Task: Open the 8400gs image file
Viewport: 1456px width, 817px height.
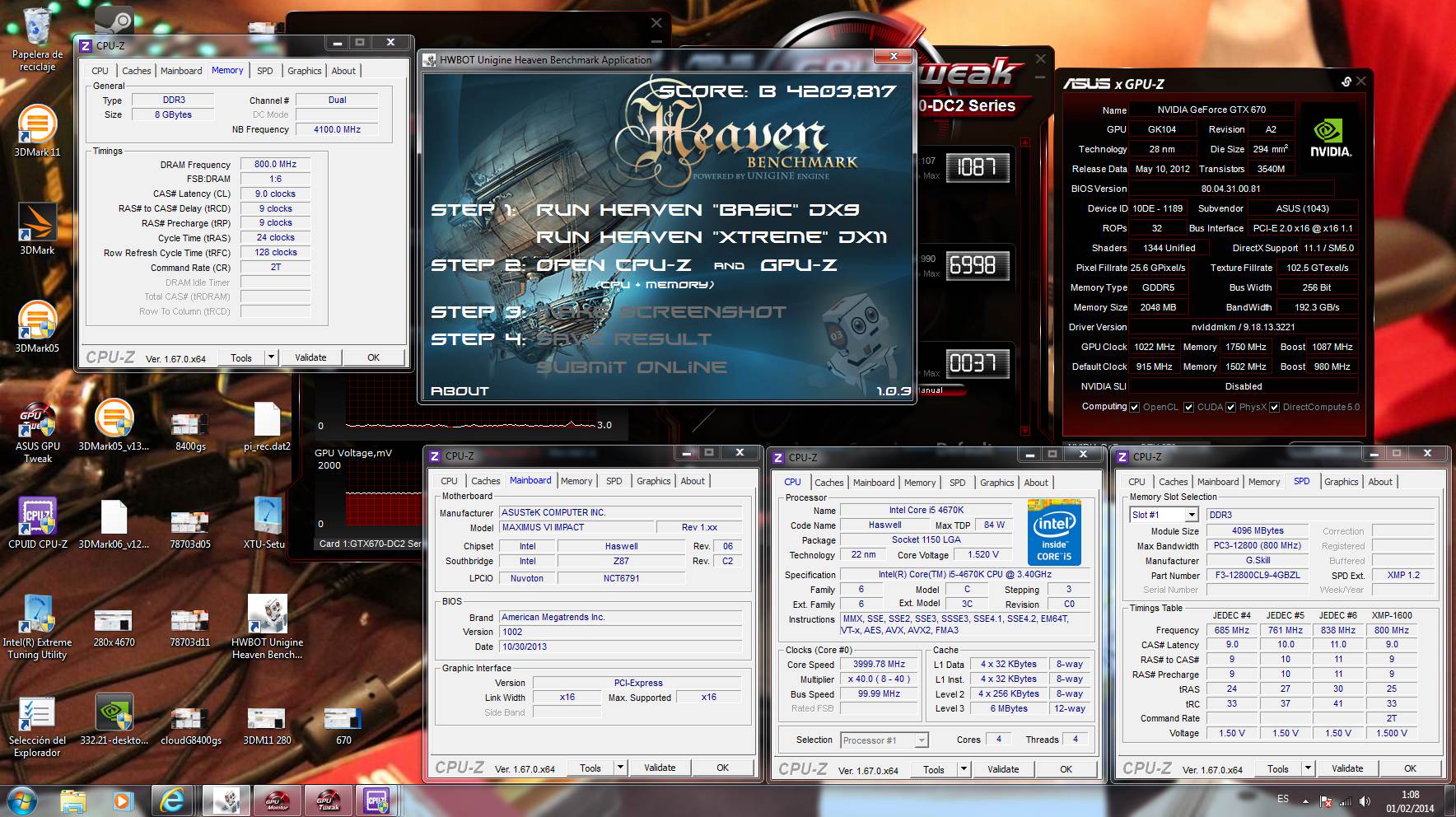Action: (190, 430)
